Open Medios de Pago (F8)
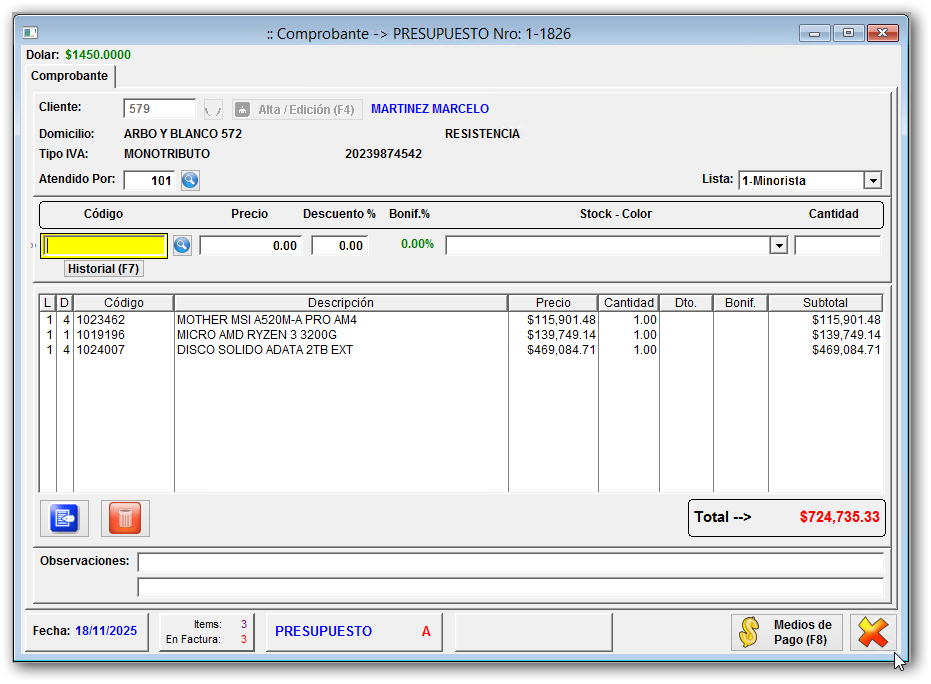This screenshot has height=684, width=931. (786, 632)
